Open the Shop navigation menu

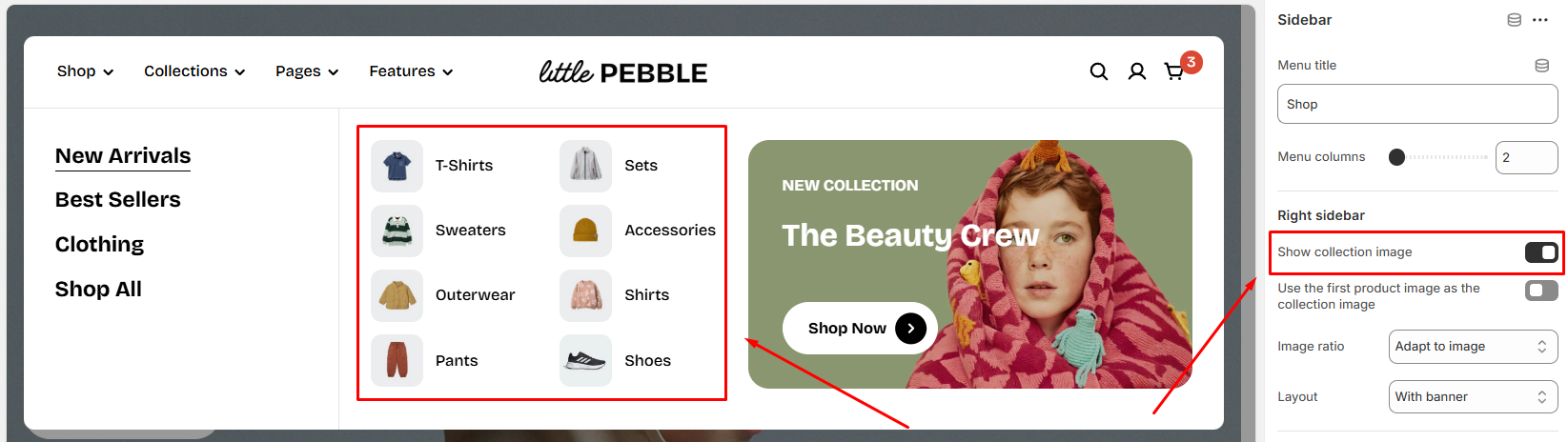[85, 71]
